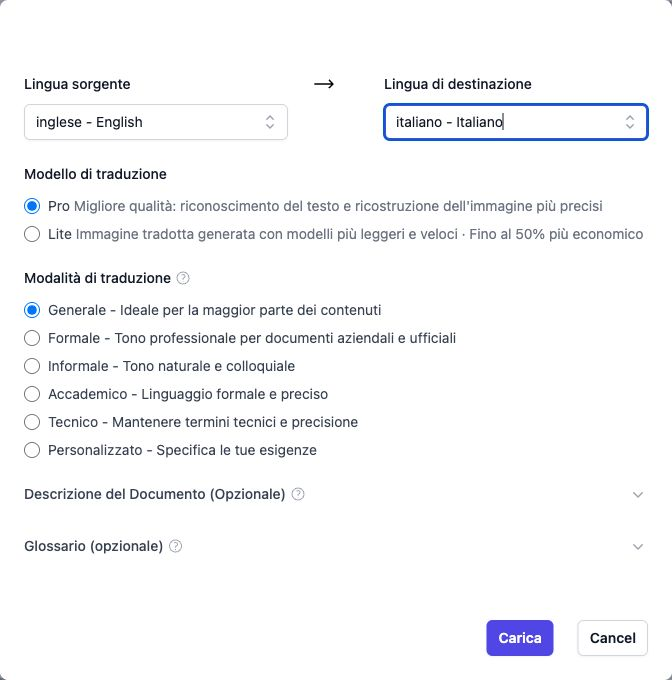Click the Carica button
This screenshot has width=672, height=680.
520,638
